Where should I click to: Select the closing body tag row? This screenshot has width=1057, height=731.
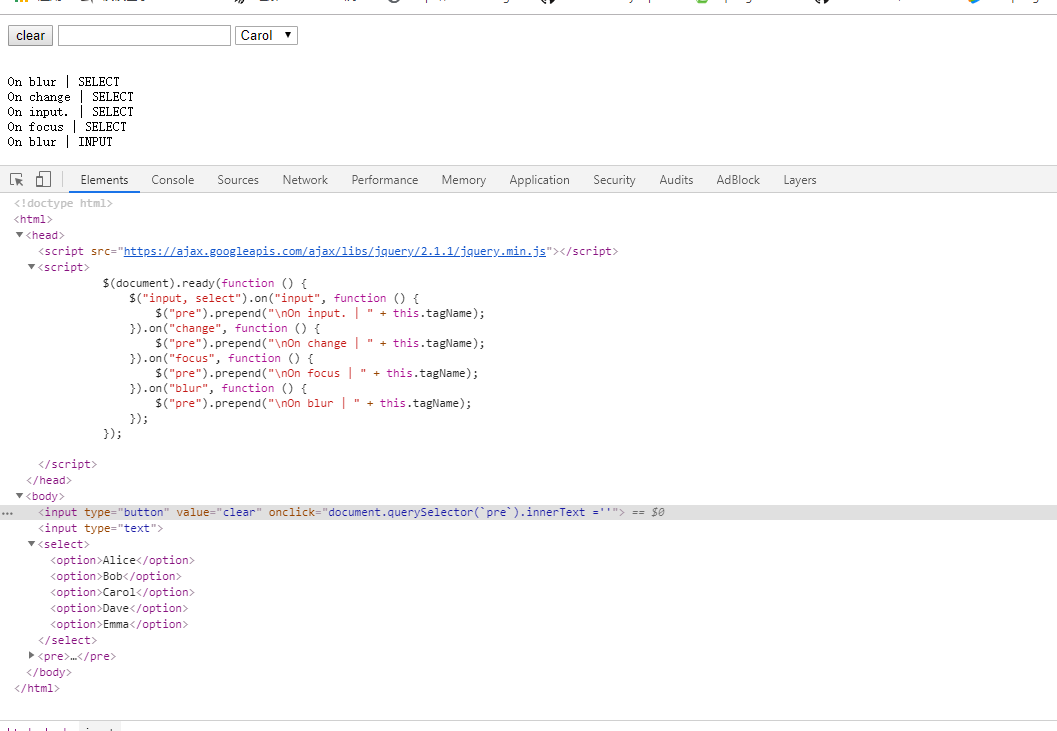(x=49, y=672)
